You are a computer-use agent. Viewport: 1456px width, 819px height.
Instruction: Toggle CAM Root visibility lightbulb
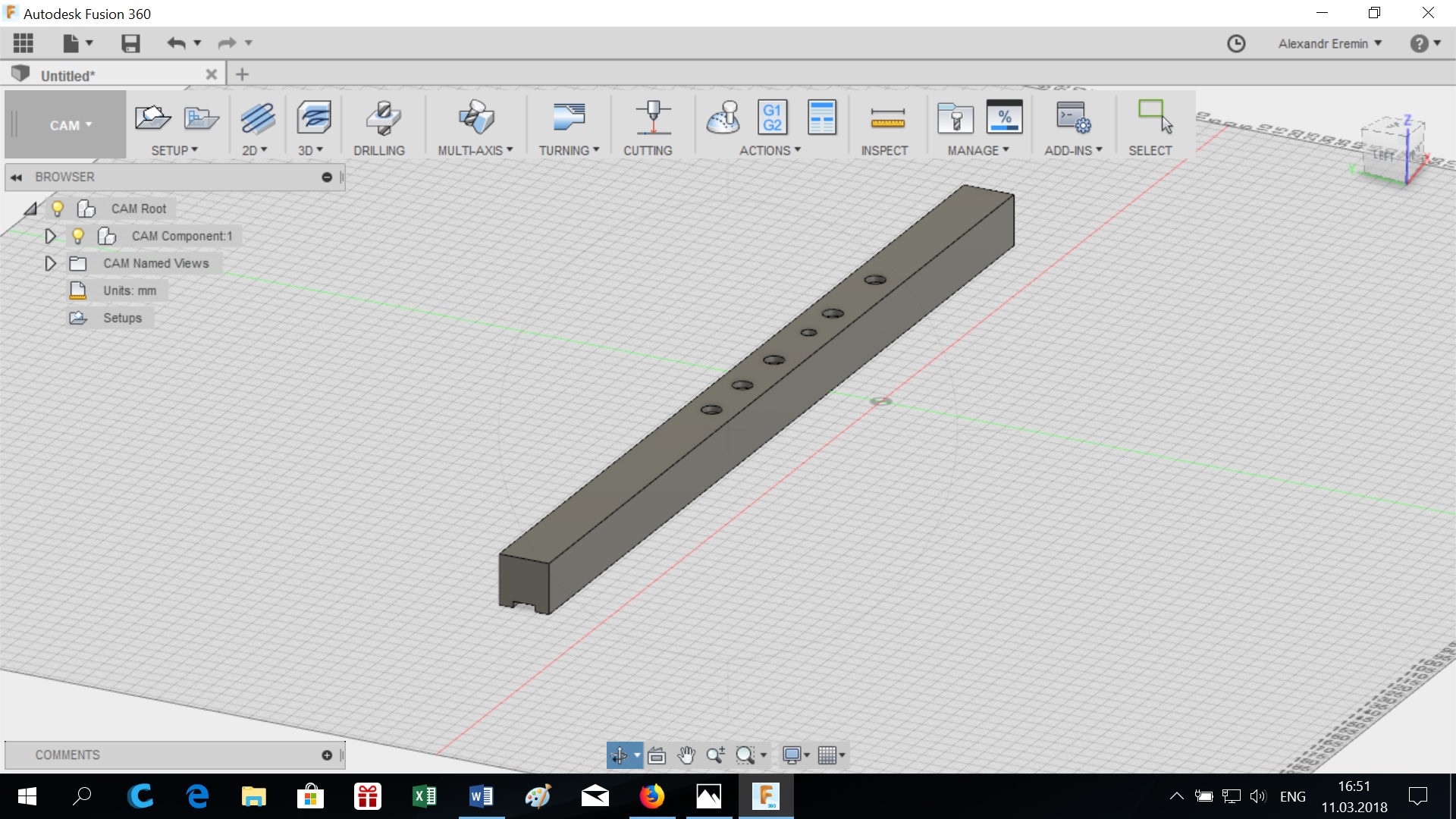[58, 209]
